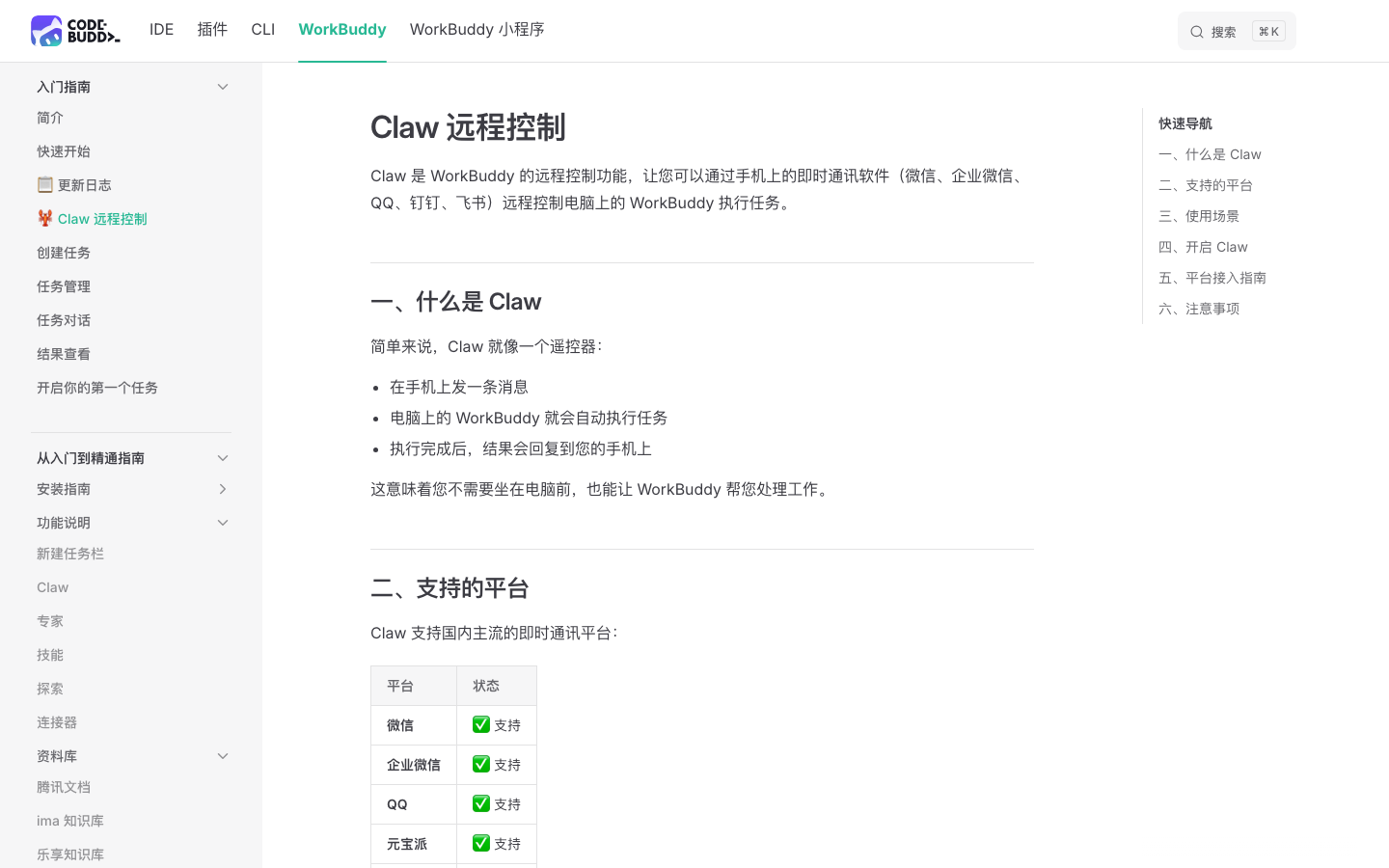The width and height of the screenshot is (1389, 868).
Task: Click the Claw 远程控制 page title
Action: (x=468, y=127)
